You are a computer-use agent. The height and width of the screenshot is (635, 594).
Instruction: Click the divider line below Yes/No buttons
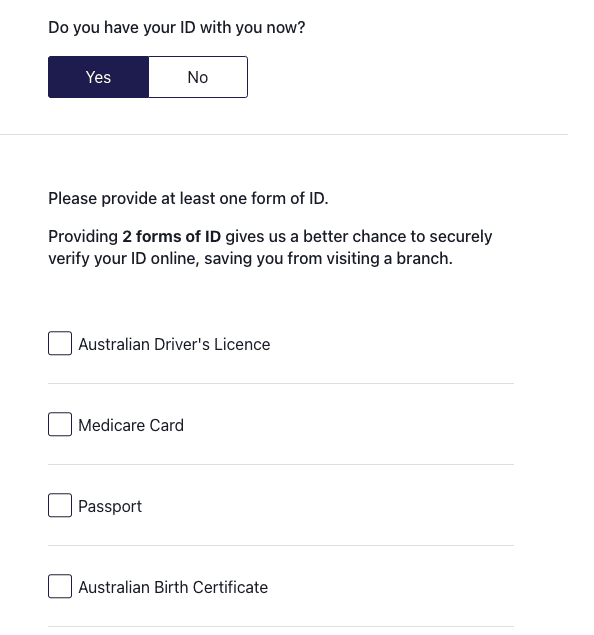coord(284,134)
